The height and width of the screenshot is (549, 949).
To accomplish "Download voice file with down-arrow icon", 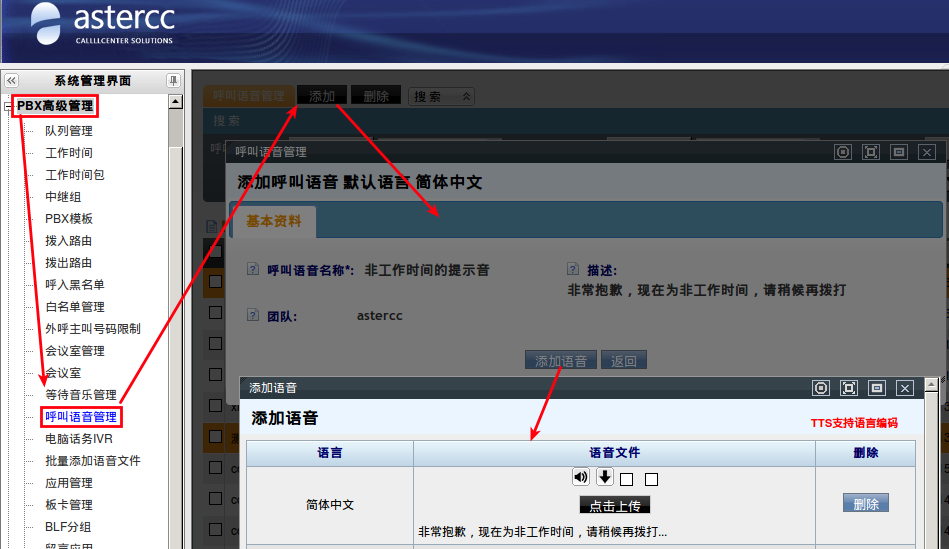I will click(605, 477).
